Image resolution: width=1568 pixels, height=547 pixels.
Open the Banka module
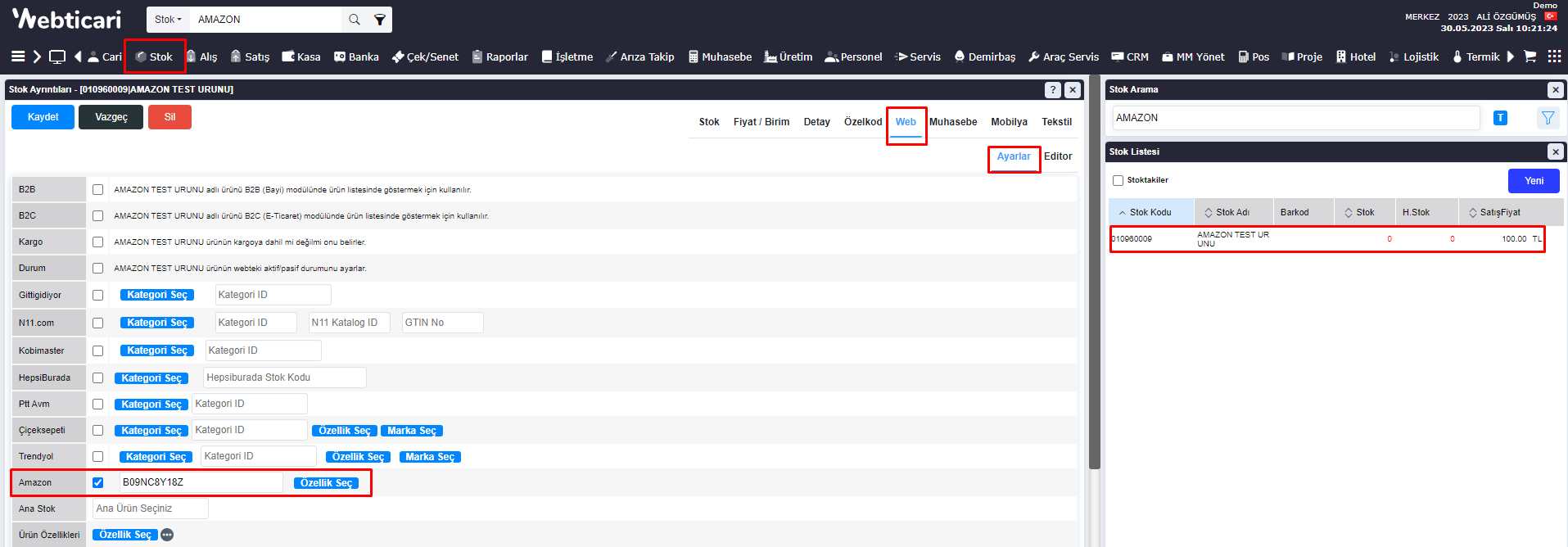click(x=356, y=57)
